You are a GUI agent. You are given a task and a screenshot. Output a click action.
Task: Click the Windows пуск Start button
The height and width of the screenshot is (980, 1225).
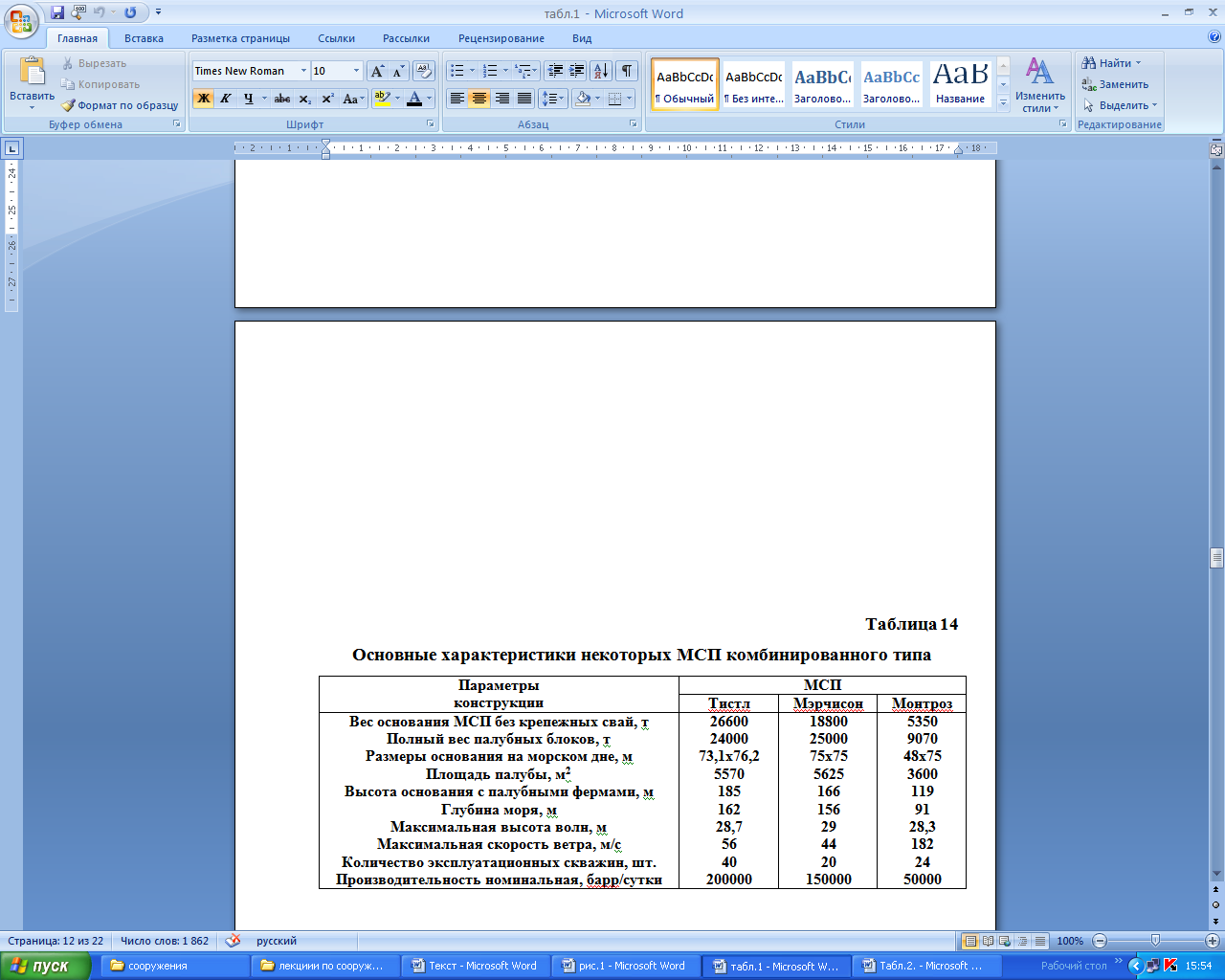click(45, 966)
